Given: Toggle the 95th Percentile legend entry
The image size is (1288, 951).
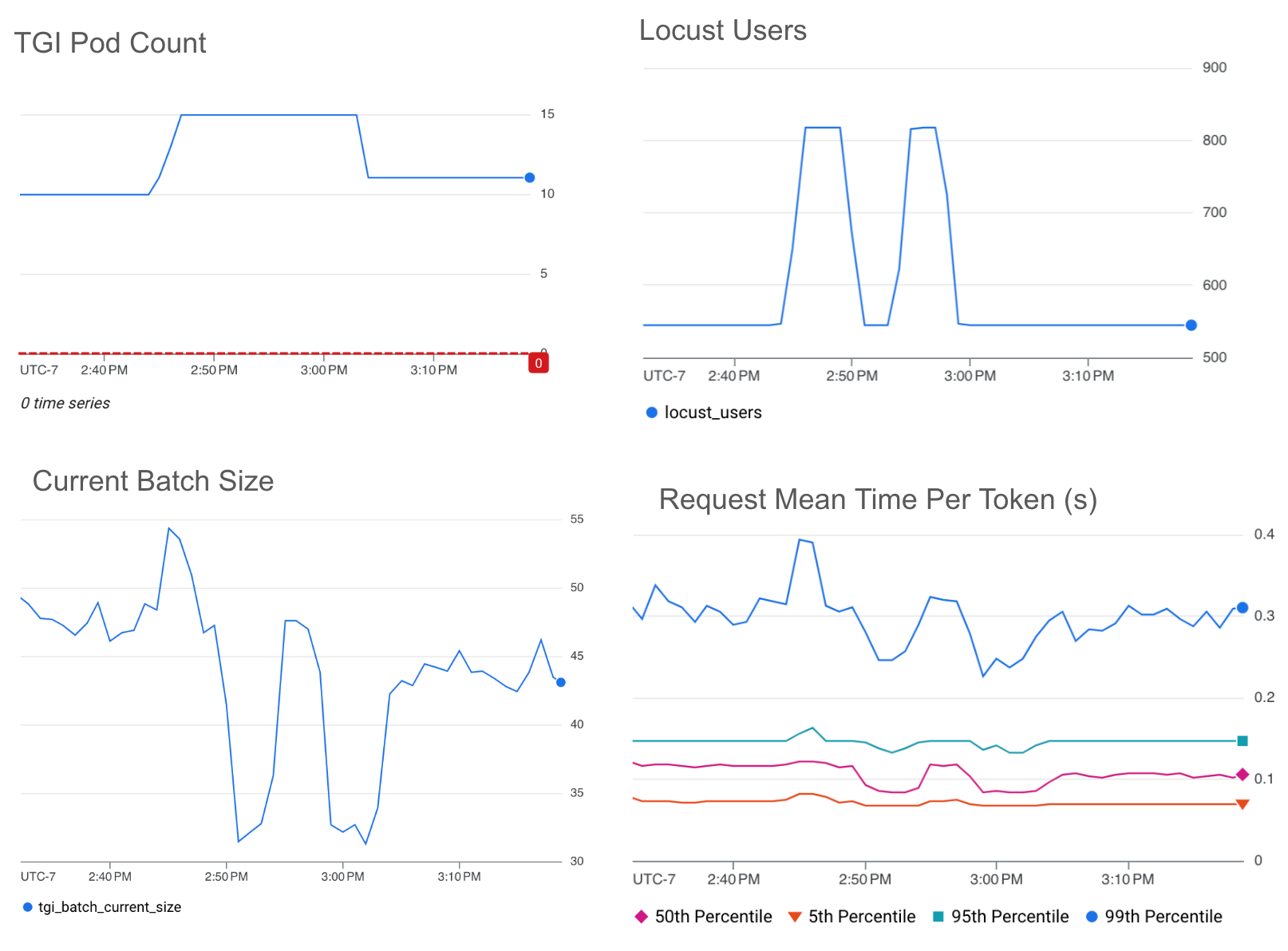Looking at the screenshot, I should 1001,917.
